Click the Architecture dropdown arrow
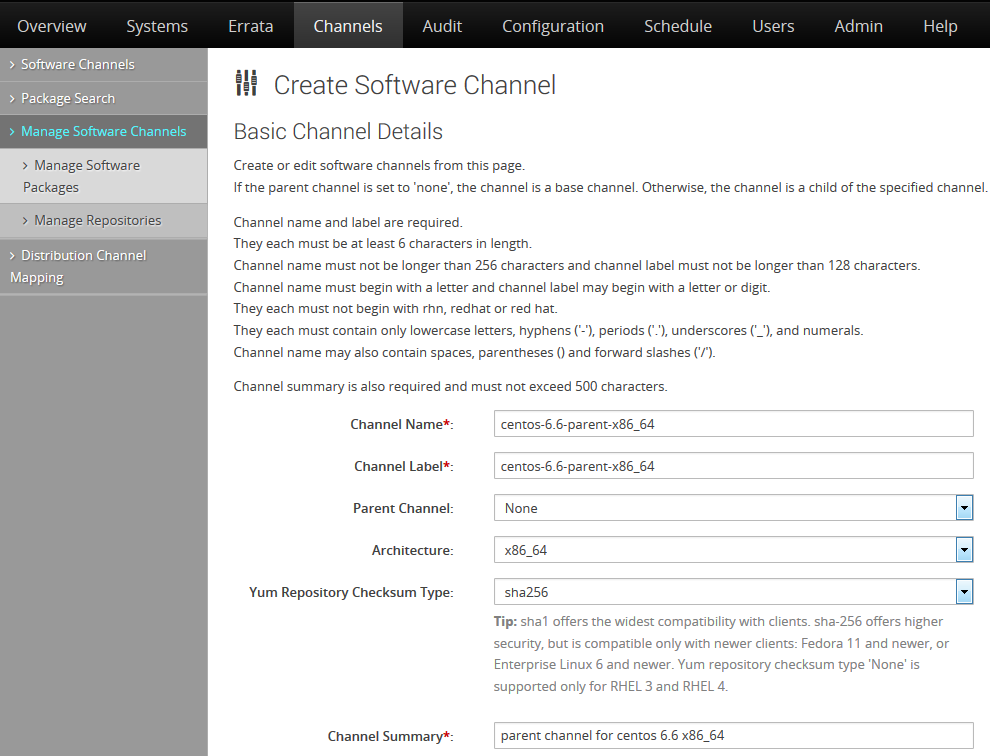 (964, 550)
